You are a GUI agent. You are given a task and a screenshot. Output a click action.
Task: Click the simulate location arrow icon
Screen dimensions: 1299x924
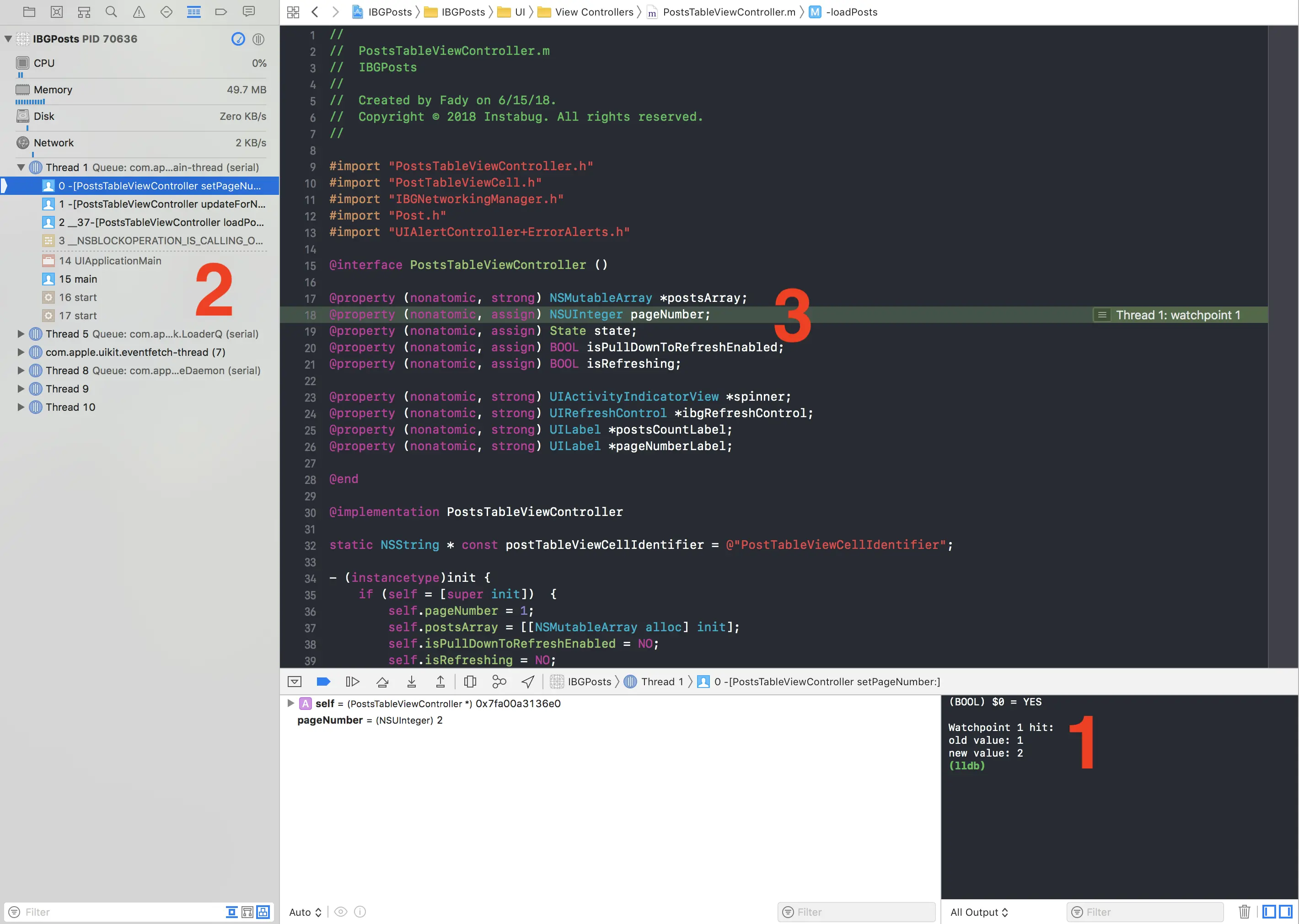528,682
